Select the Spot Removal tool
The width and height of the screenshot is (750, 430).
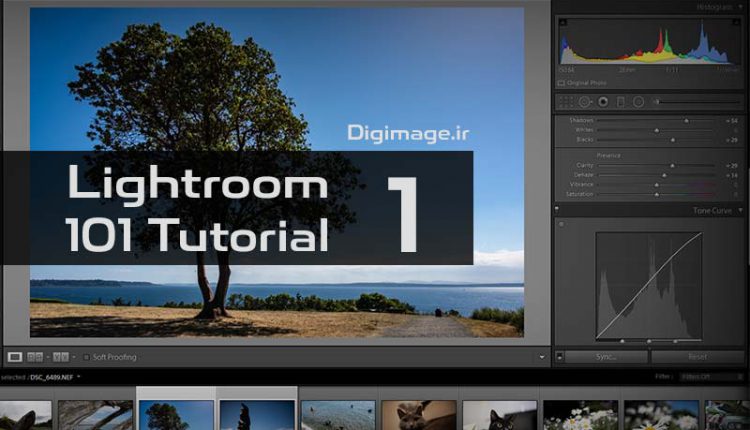pyautogui.click(x=585, y=102)
